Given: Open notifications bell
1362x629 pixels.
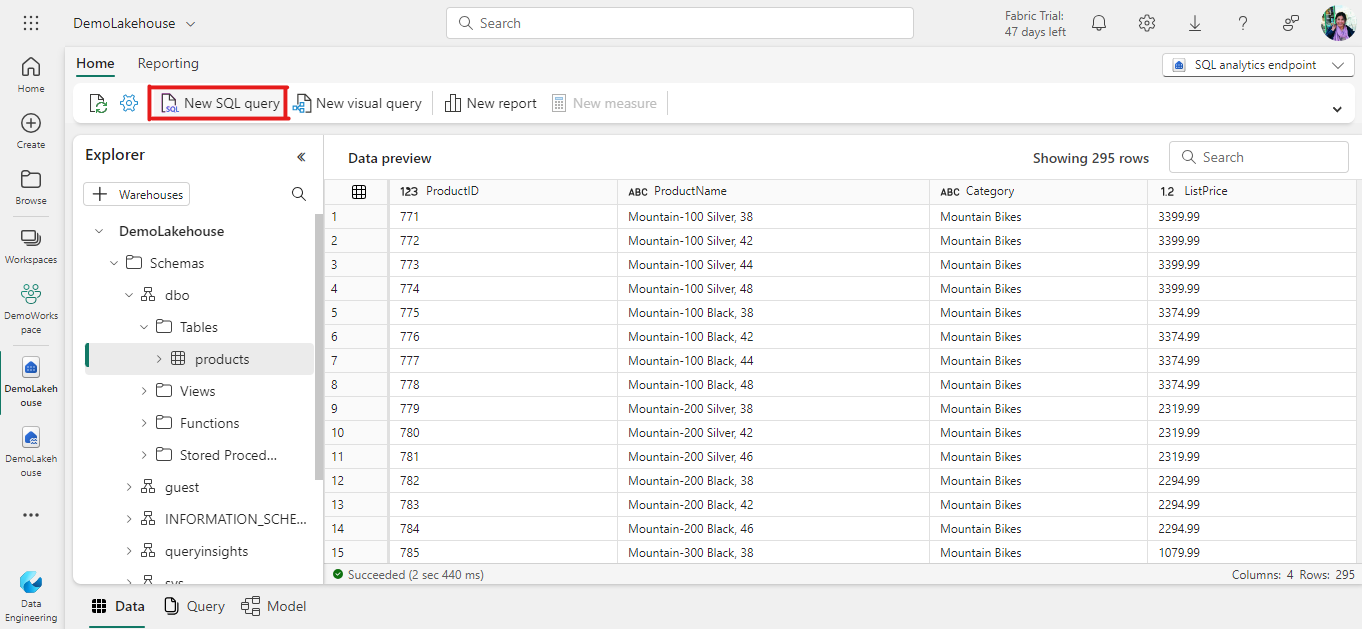Looking at the screenshot, I should pyautogui.click(x=1099, y=23).
